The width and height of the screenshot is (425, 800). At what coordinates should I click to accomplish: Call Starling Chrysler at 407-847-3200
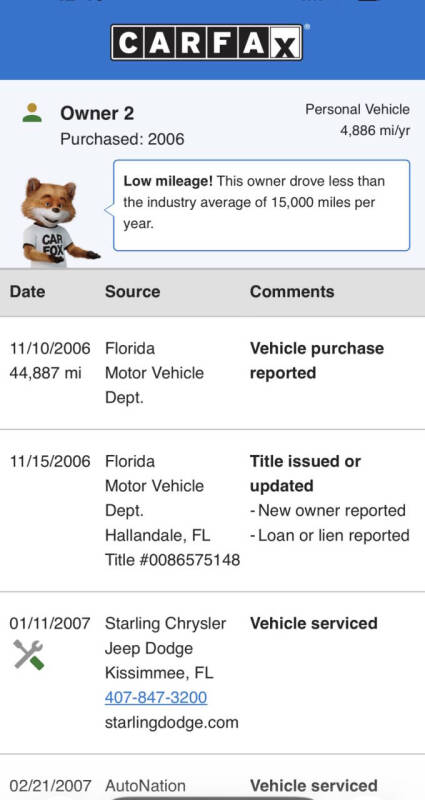[x=156, y=697]
